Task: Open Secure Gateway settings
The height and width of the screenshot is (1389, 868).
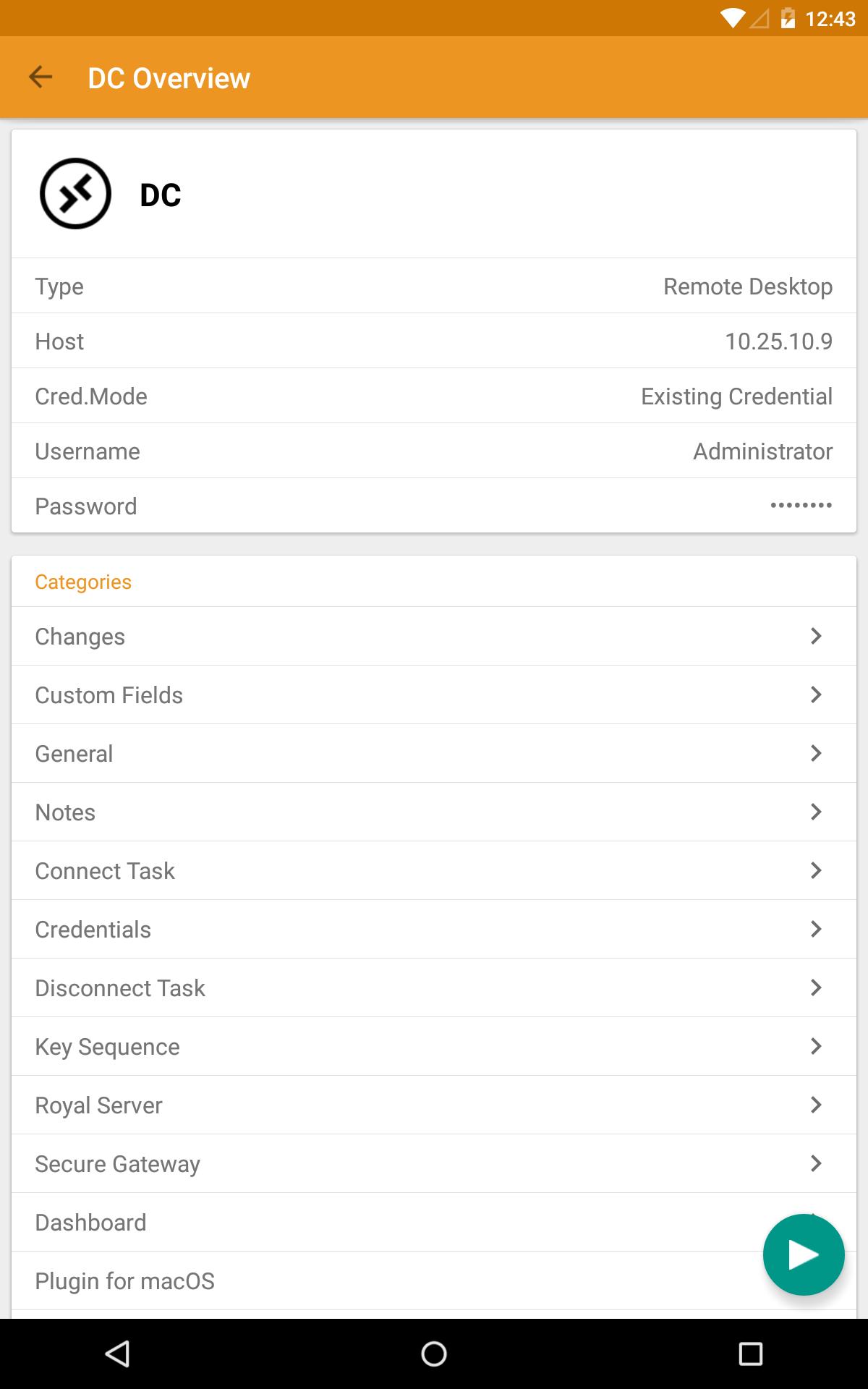Action: (x=434, y=1163)
